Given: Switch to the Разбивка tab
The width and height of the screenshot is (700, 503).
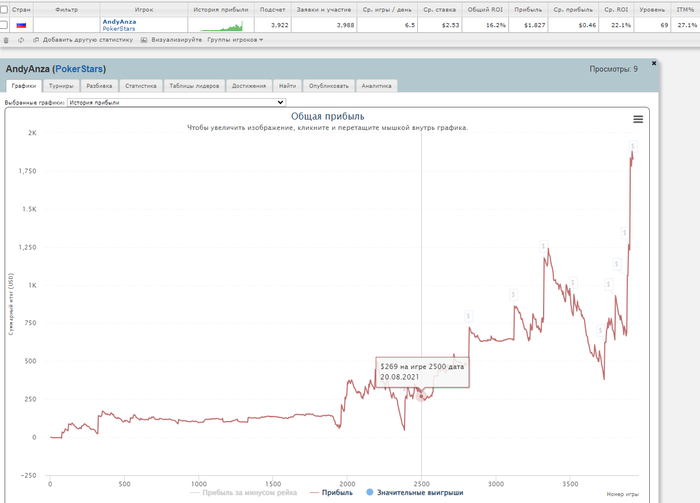Looking at the screenshot, I should [99, 86].
